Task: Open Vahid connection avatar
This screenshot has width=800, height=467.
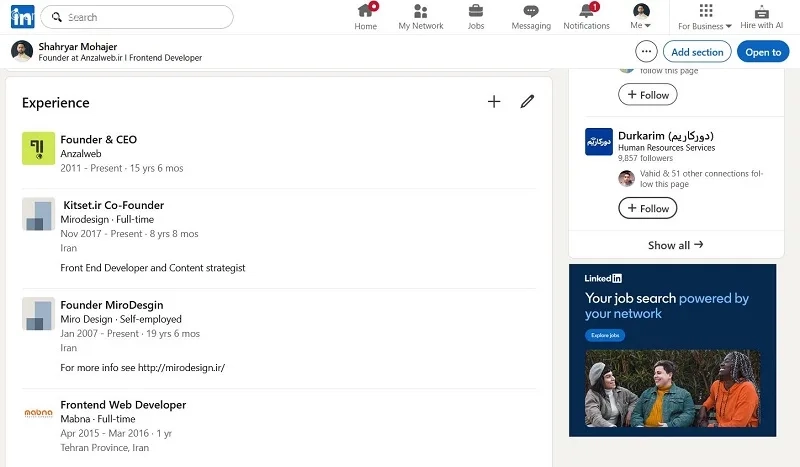Action: (x=627, y=178)
